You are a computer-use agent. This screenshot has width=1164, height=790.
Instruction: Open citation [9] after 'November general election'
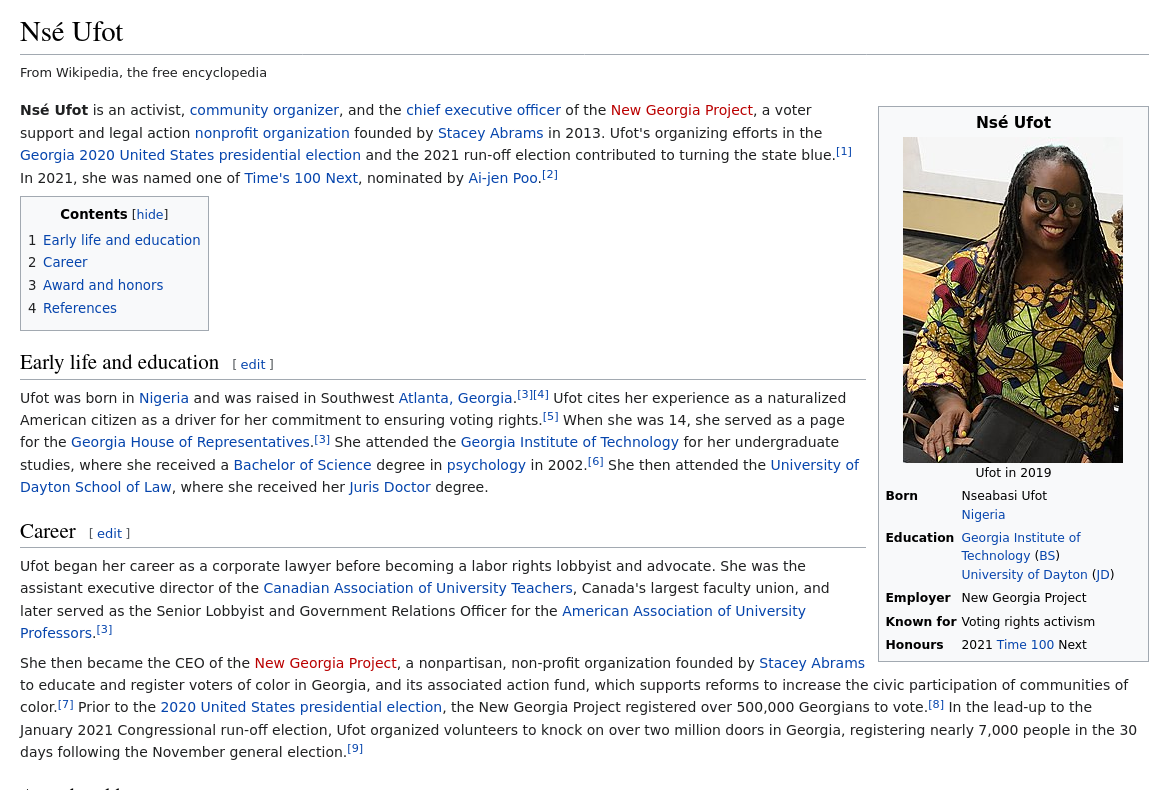click(x=356, y=748)
